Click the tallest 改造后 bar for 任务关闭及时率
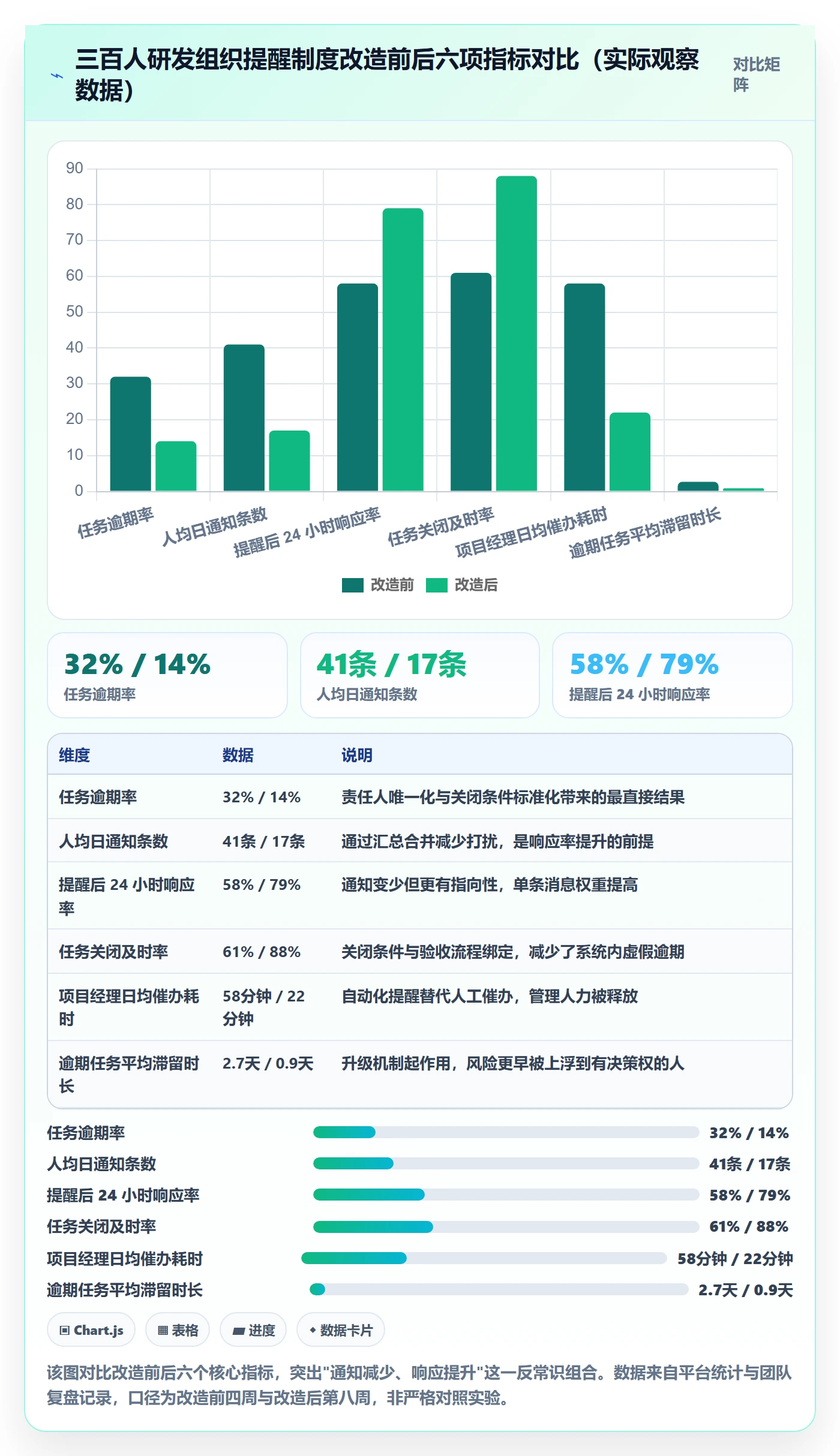 coord(517,333)
